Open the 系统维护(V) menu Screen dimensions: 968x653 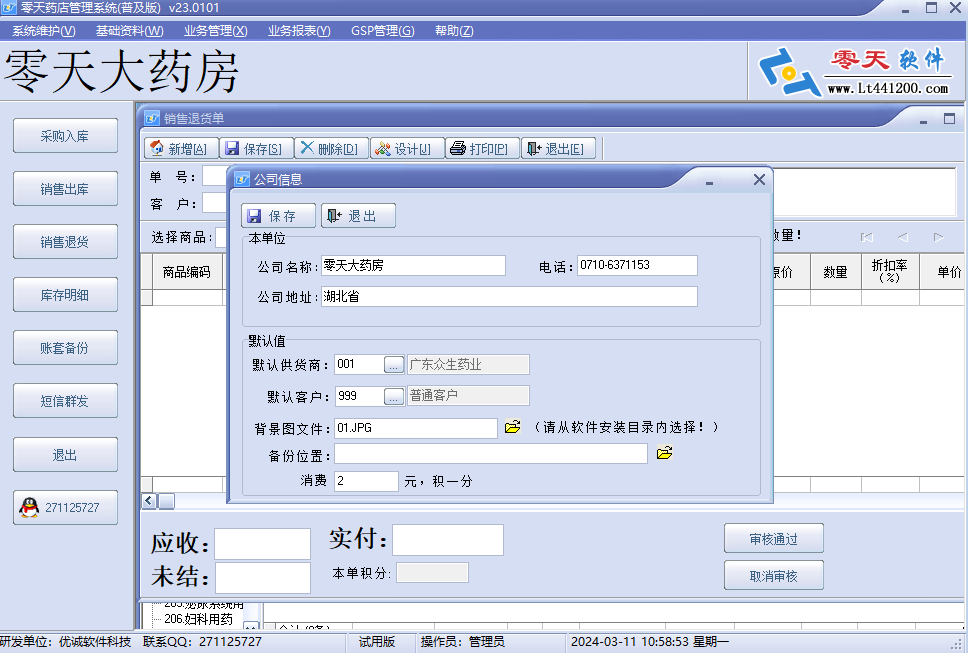click(x=44, y=31)
